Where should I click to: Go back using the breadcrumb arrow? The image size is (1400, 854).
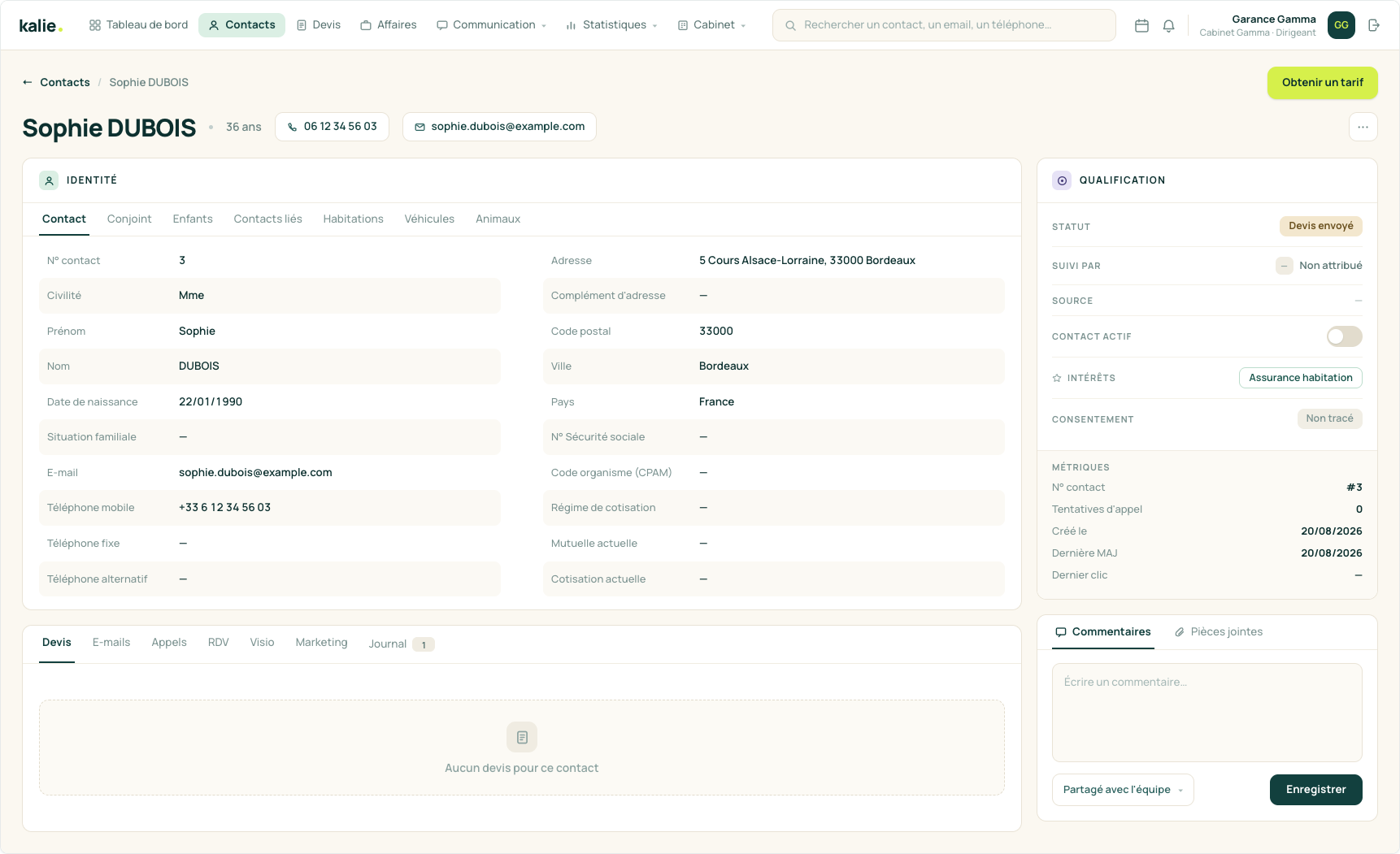click(x=28, y=82)
